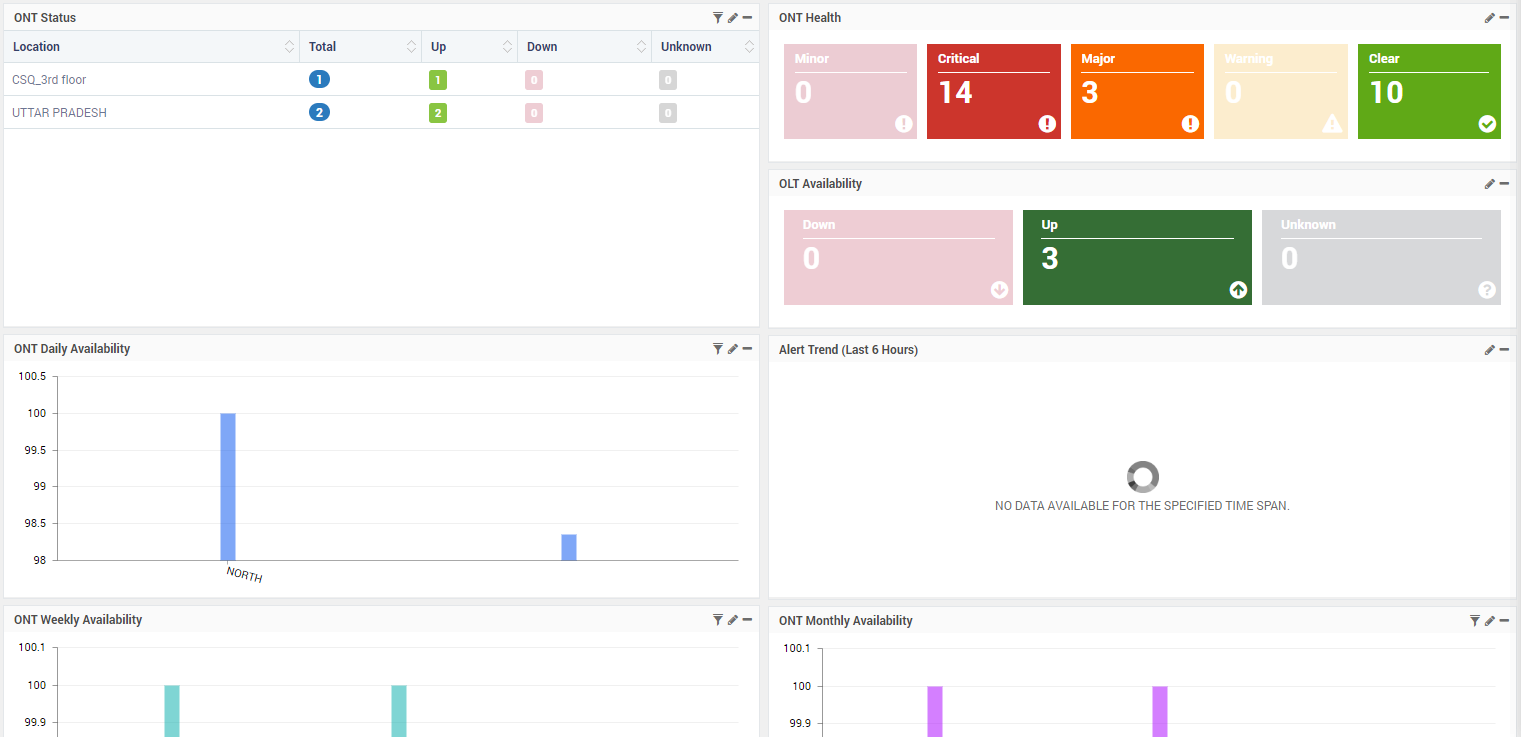Minimize the ONT Health panel

1504,17
